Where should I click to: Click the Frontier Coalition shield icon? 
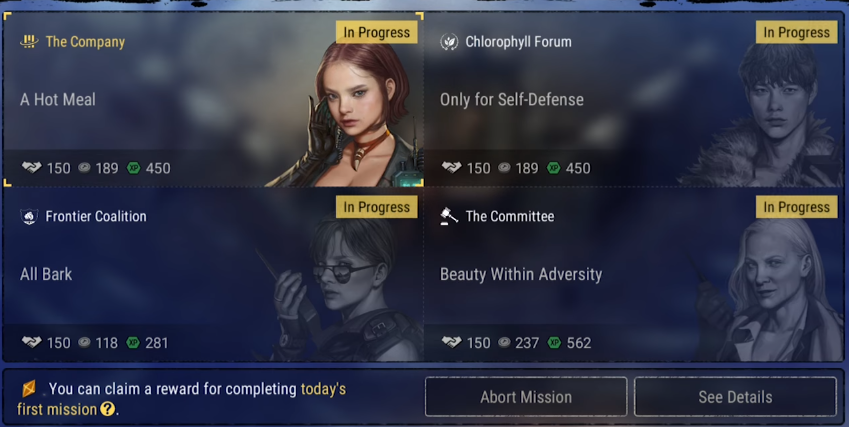point(29,216)
